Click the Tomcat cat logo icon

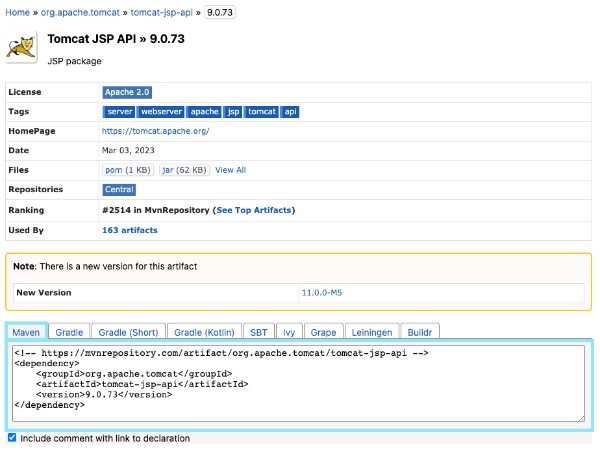[x=21, y=47]
